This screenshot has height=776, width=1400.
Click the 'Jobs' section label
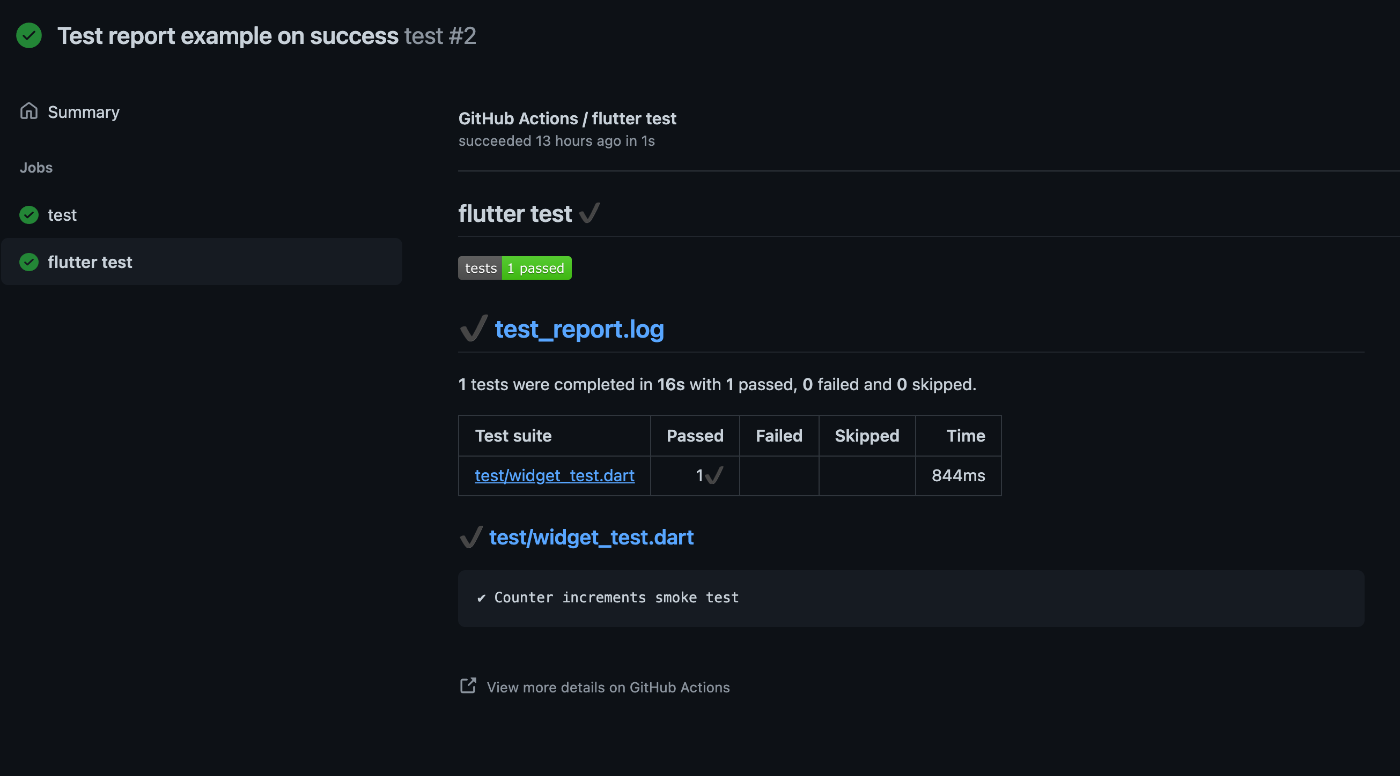36,167
